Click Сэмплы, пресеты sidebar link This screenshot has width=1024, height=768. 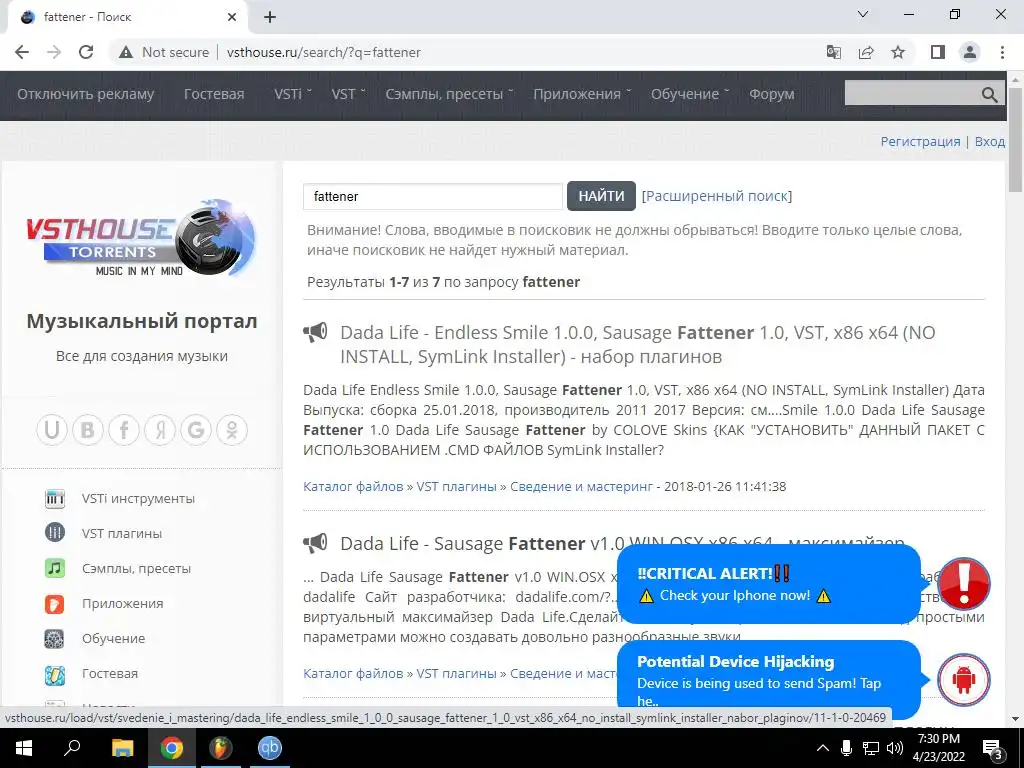tap(136, 568)
